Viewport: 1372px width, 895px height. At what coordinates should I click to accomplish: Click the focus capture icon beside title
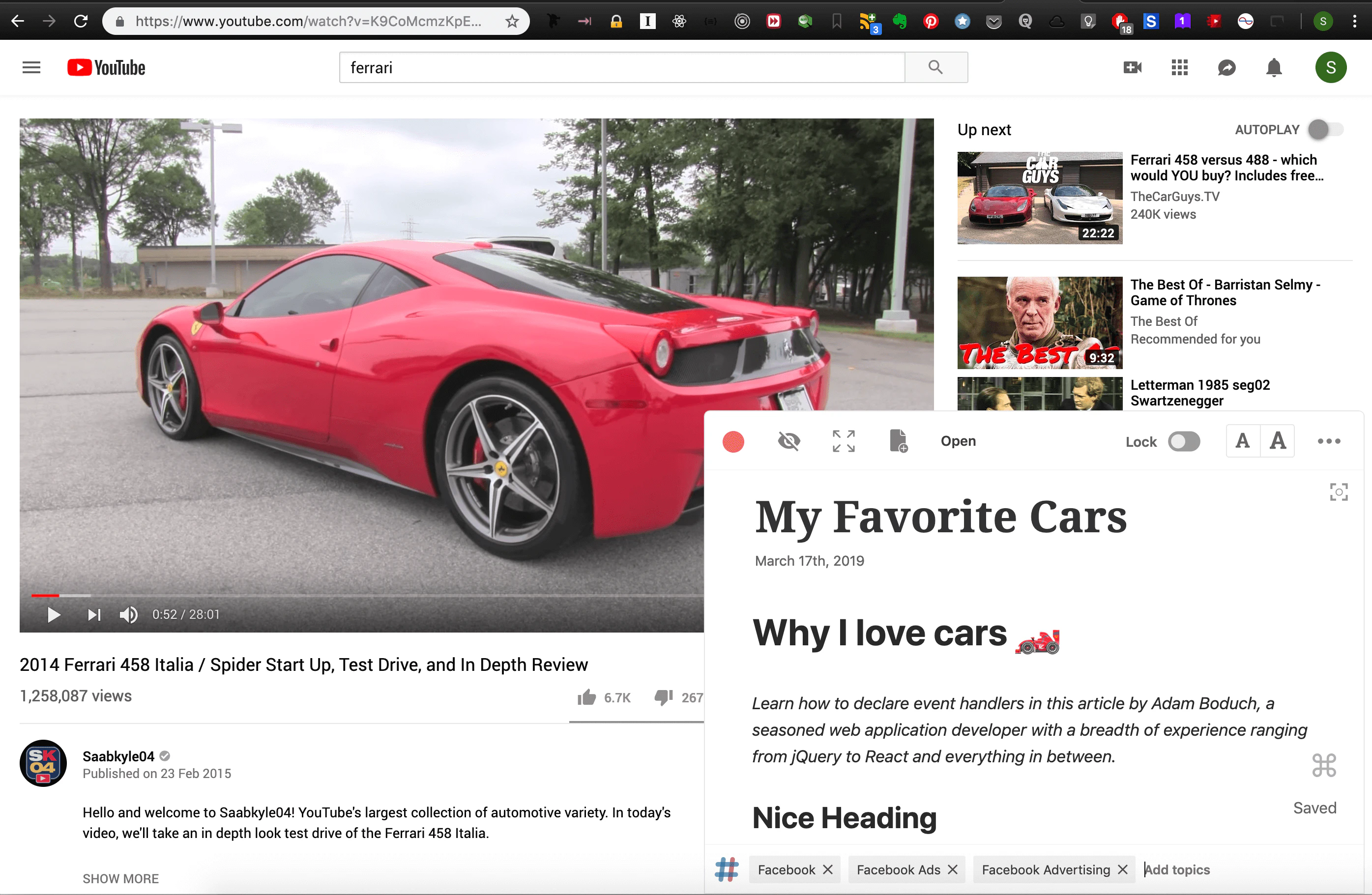click(1339, 492)
